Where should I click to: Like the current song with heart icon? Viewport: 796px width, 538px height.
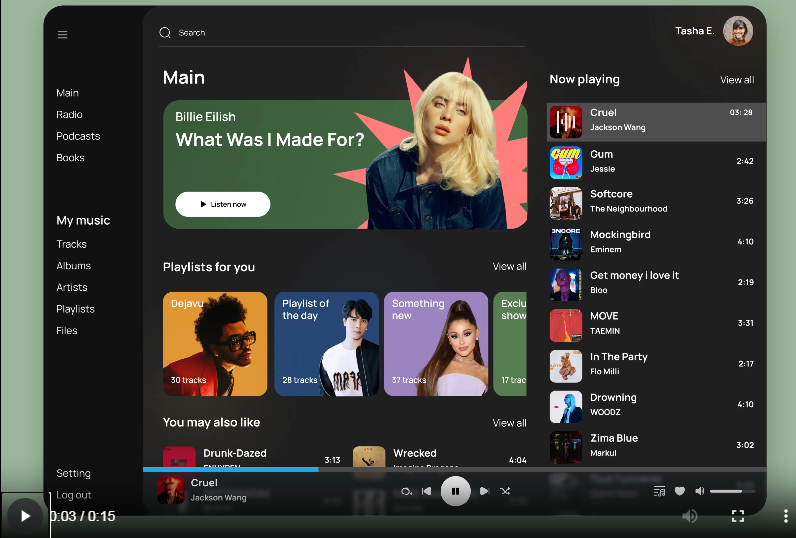point(680,491)
